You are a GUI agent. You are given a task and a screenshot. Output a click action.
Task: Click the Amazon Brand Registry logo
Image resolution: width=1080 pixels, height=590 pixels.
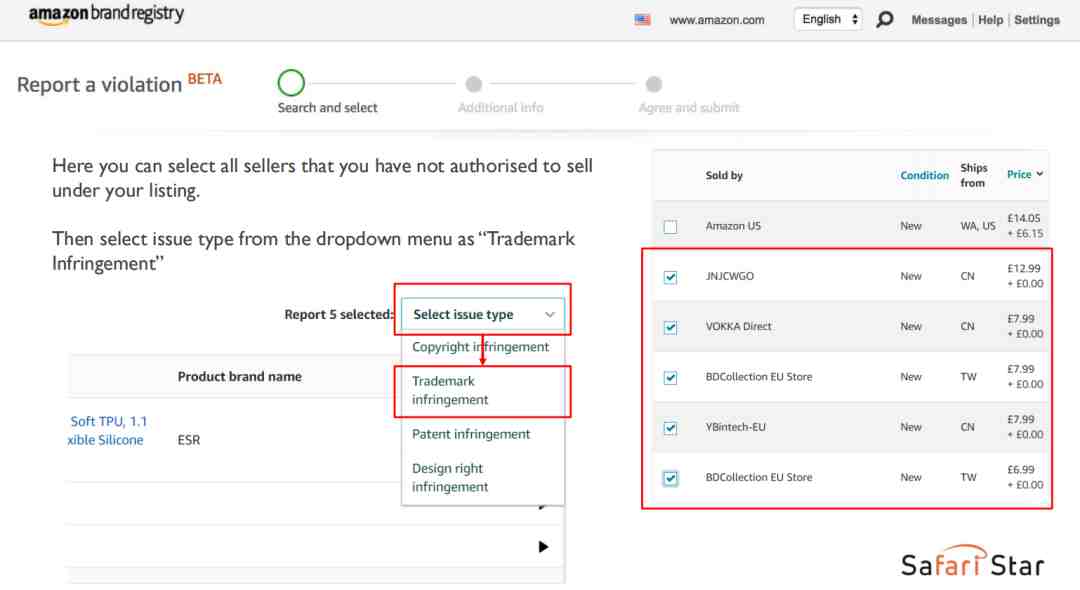(x=106, y=15)
